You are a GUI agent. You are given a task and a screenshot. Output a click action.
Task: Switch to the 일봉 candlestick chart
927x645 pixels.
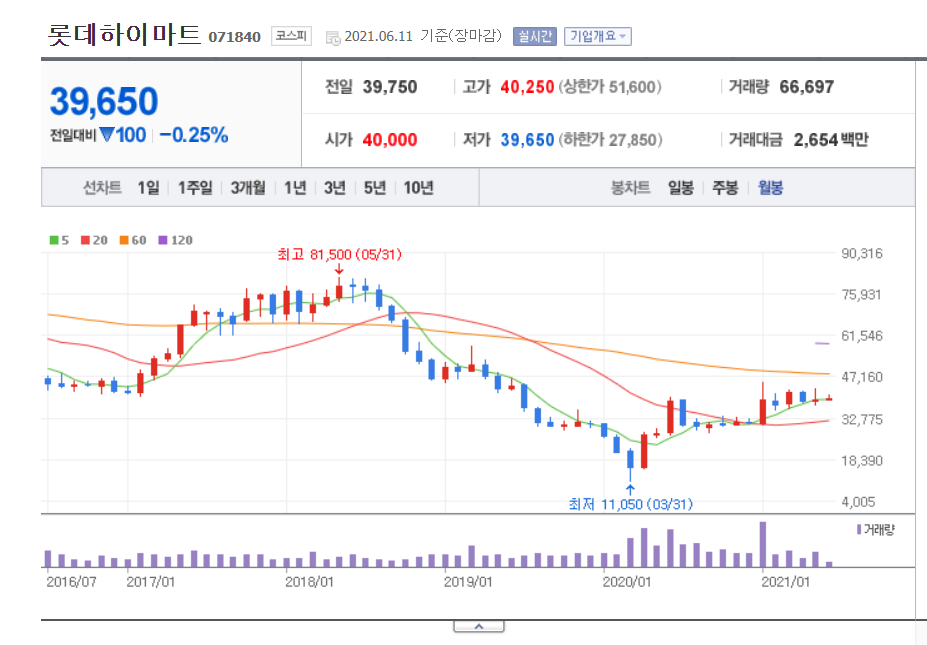point(680,188)
